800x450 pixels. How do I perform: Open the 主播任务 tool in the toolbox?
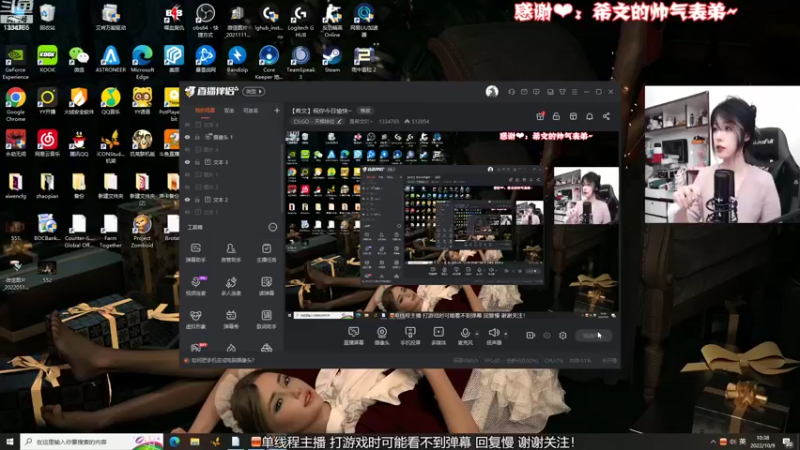pyautogui.click(x=266, y=253)
